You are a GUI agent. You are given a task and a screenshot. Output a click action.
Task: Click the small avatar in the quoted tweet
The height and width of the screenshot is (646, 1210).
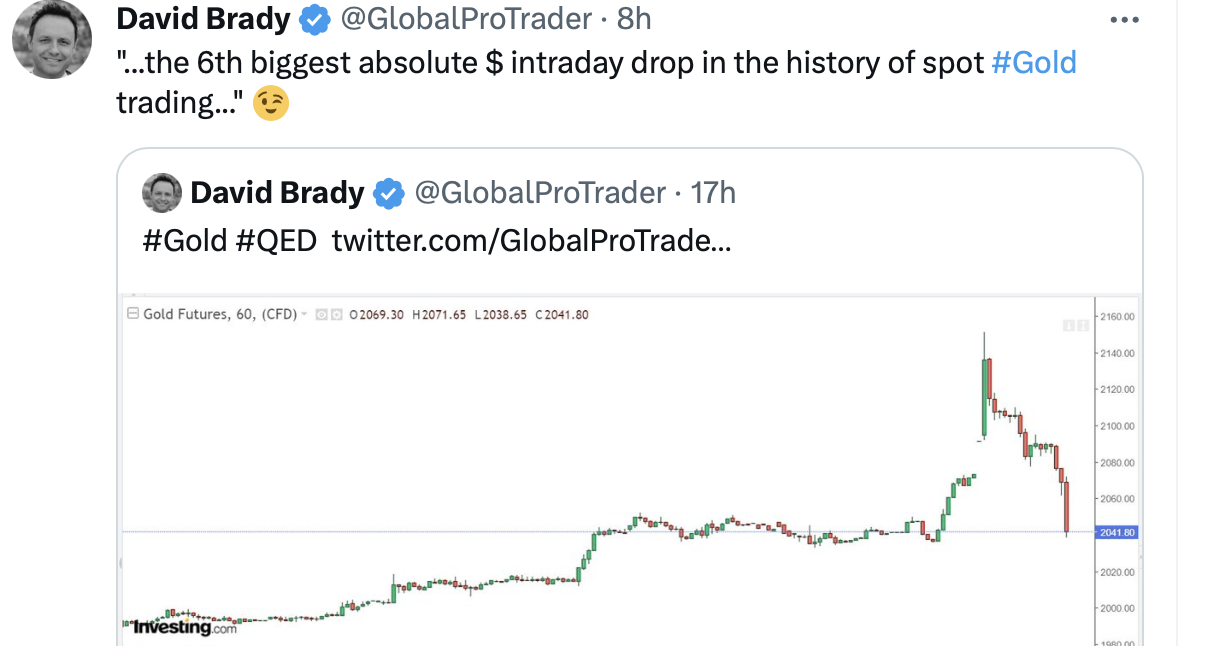click(x=162, y=193)
